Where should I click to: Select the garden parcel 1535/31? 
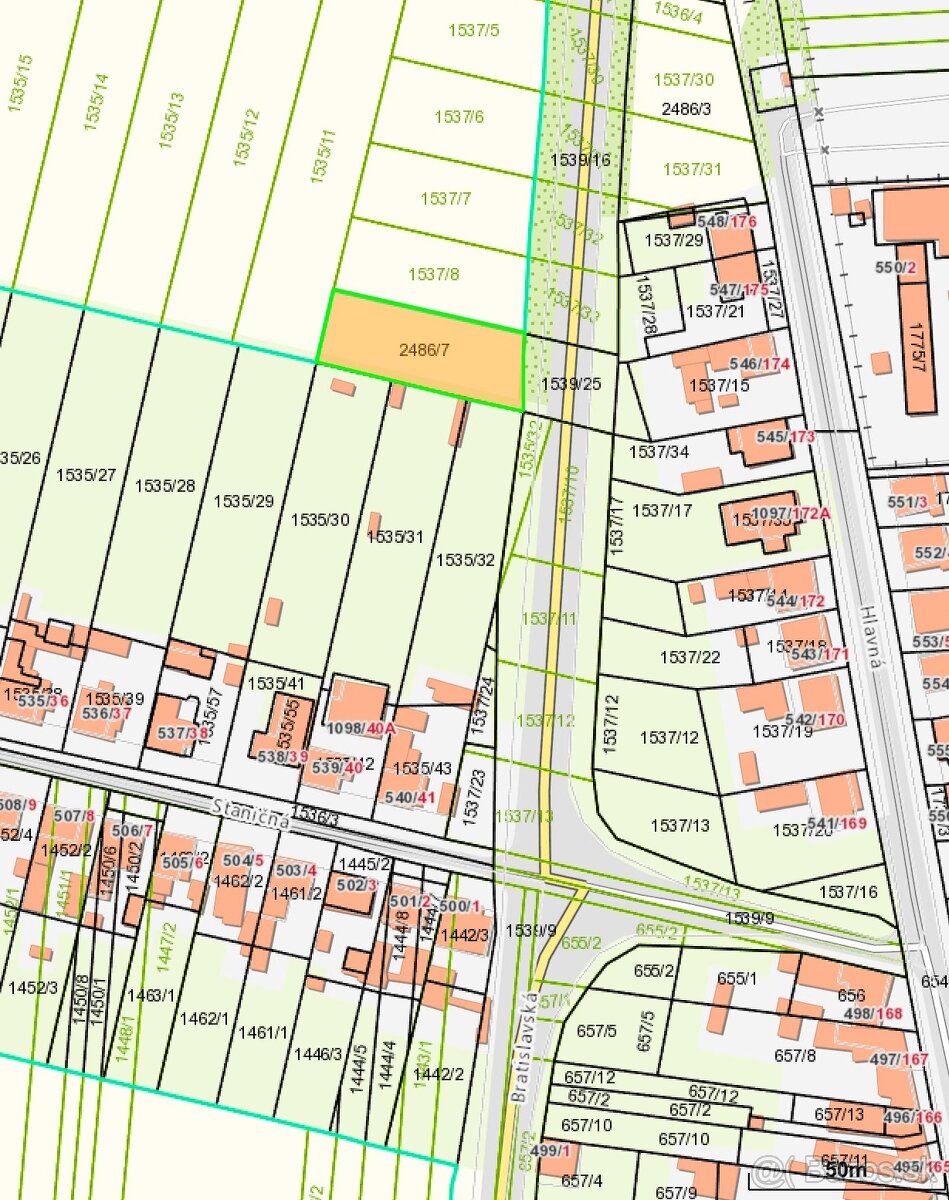[396, 537]
